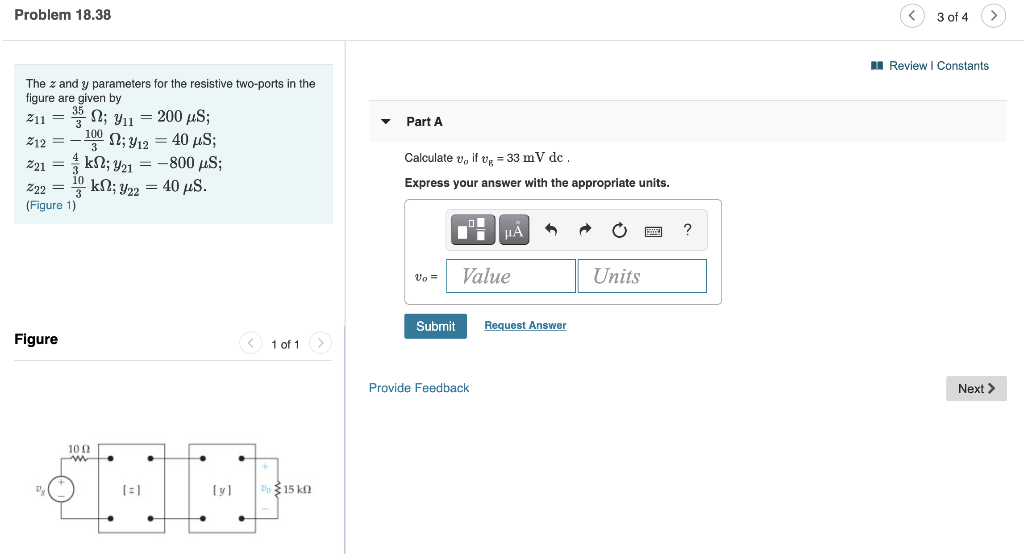Go to next problem via top-right chevron
The width and height of the screenshot is (1024, 554).
[993, 16]
